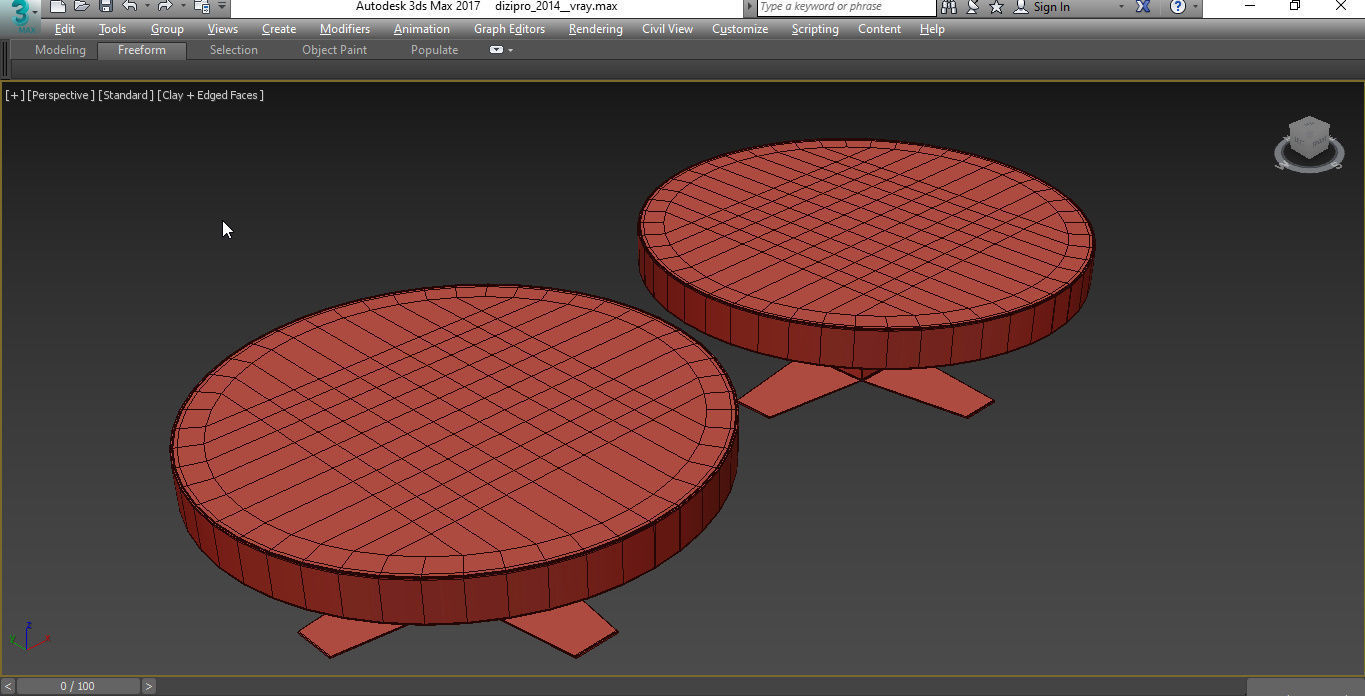
Task: Expand the Quick Access Toolbar customize arrow
Action: pyautogui.click(x=222, y=7)
